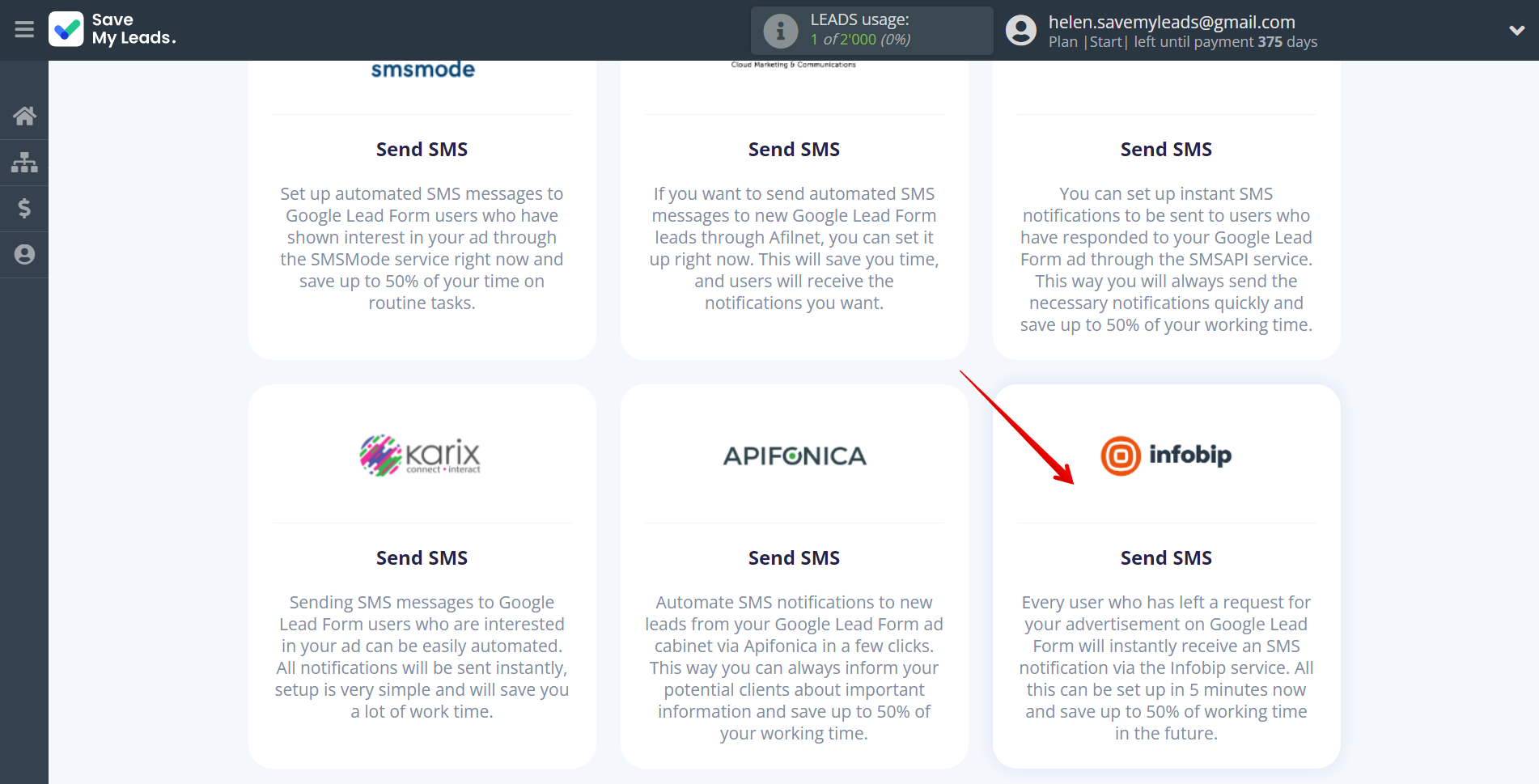Click the SMSAPI description paragraph
This screenshot has width=1539, height=784.
[x=1166, y=259]
